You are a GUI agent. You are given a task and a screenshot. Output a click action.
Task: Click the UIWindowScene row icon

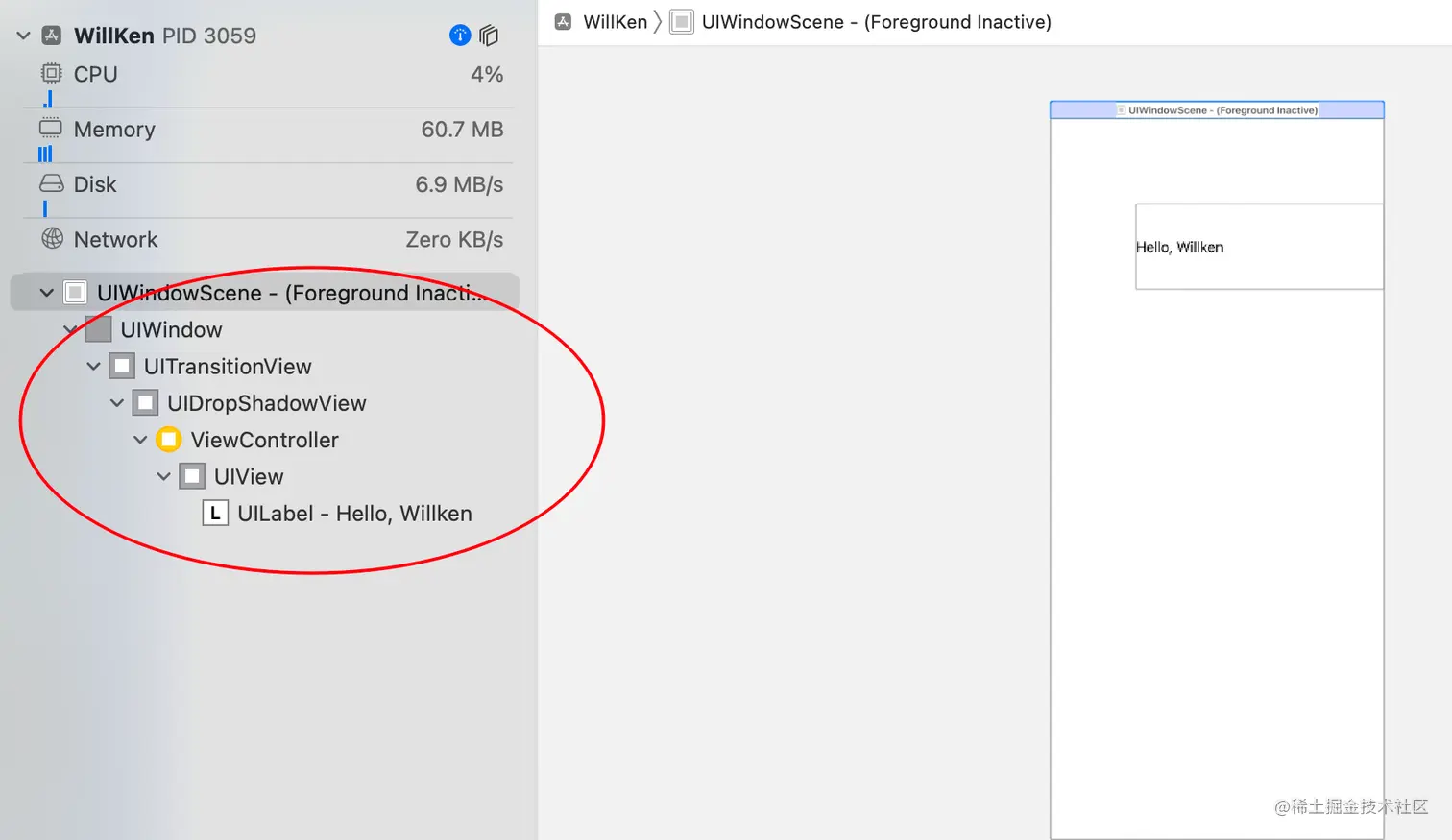pyautogui.click(x=75, y=292)
